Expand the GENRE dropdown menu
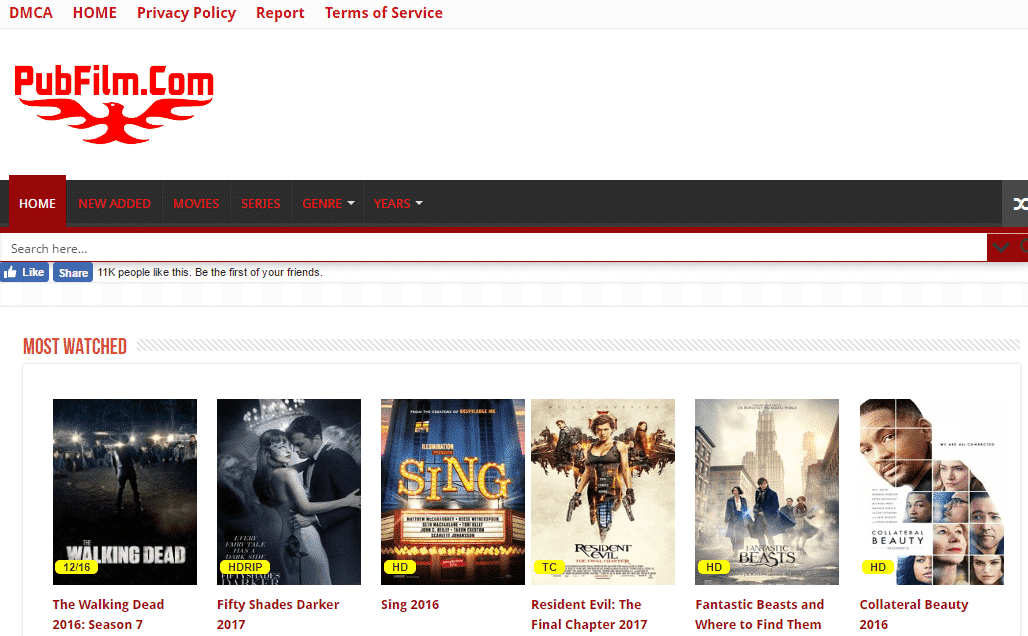The height and width of the screenshot is (636, 1028). coord(328,203)
